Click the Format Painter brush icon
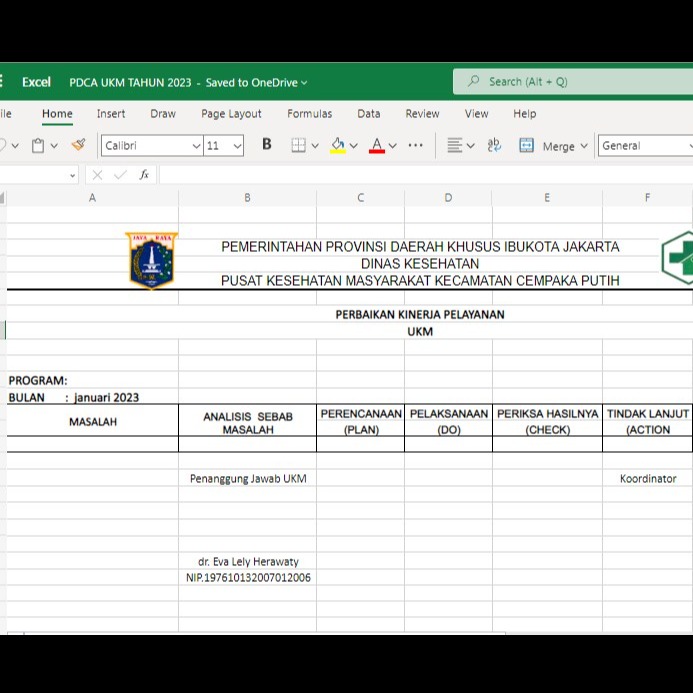Image resolution: width=693 pixels, height=693 pixels. 78,145
